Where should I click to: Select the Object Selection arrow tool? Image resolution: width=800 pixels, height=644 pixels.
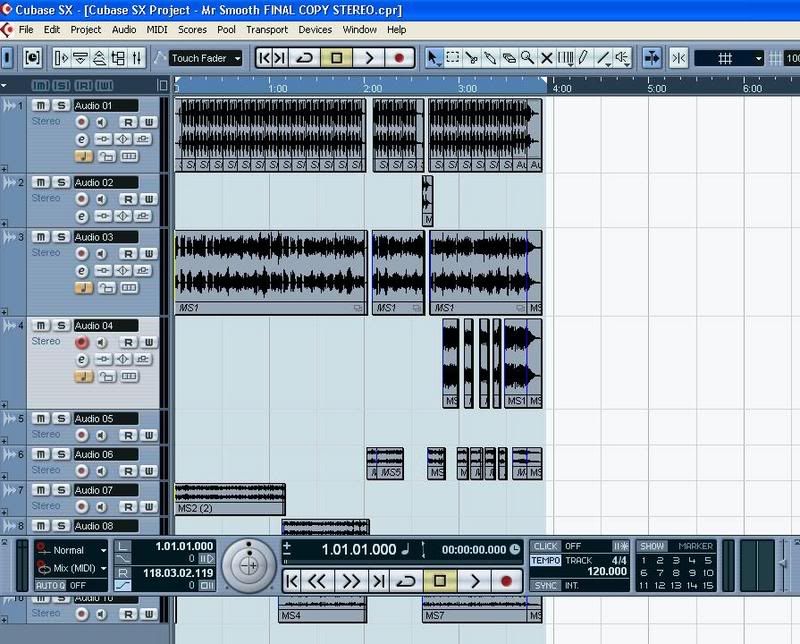[x=434, y=58]
